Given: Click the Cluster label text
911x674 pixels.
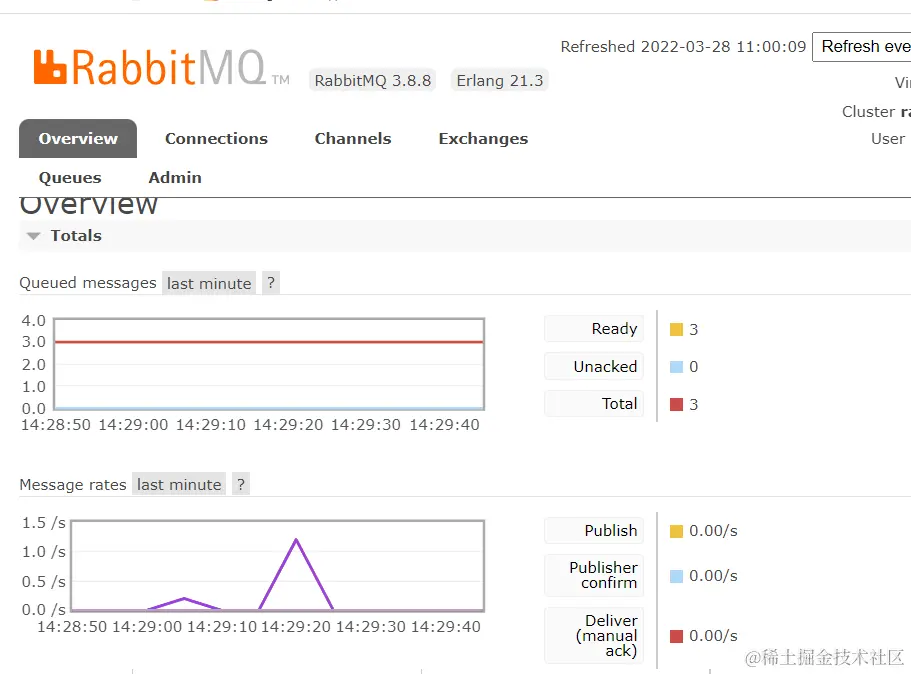Looking at the screenshot, I should coord(869,112).
